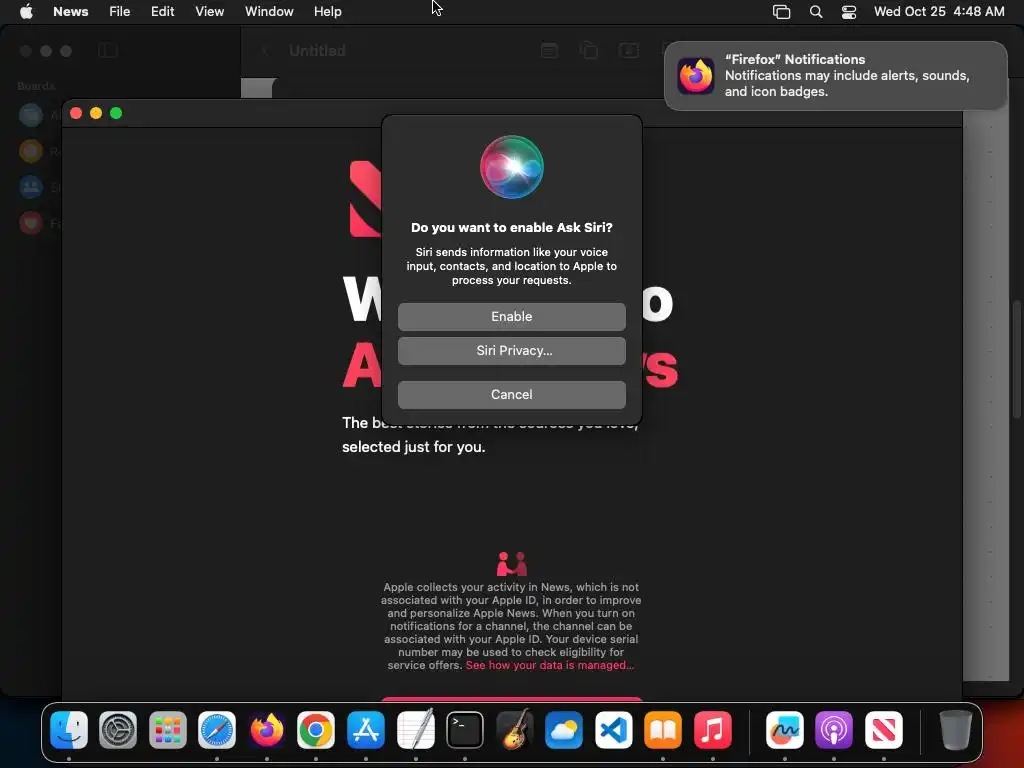Viewport: 1024px width, 768px height.
Task: Open Finder from the Dock
Action: point(69,729)
